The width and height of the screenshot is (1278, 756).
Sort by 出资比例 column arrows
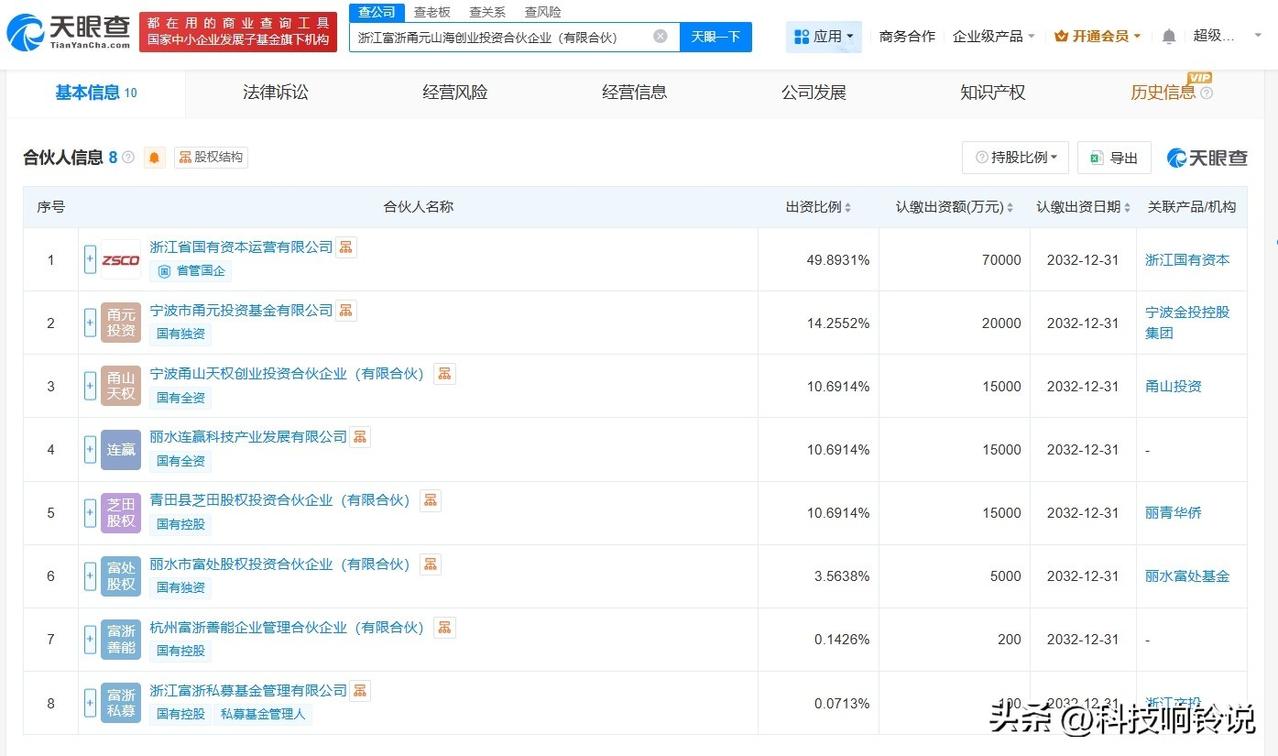pos(848,208)
